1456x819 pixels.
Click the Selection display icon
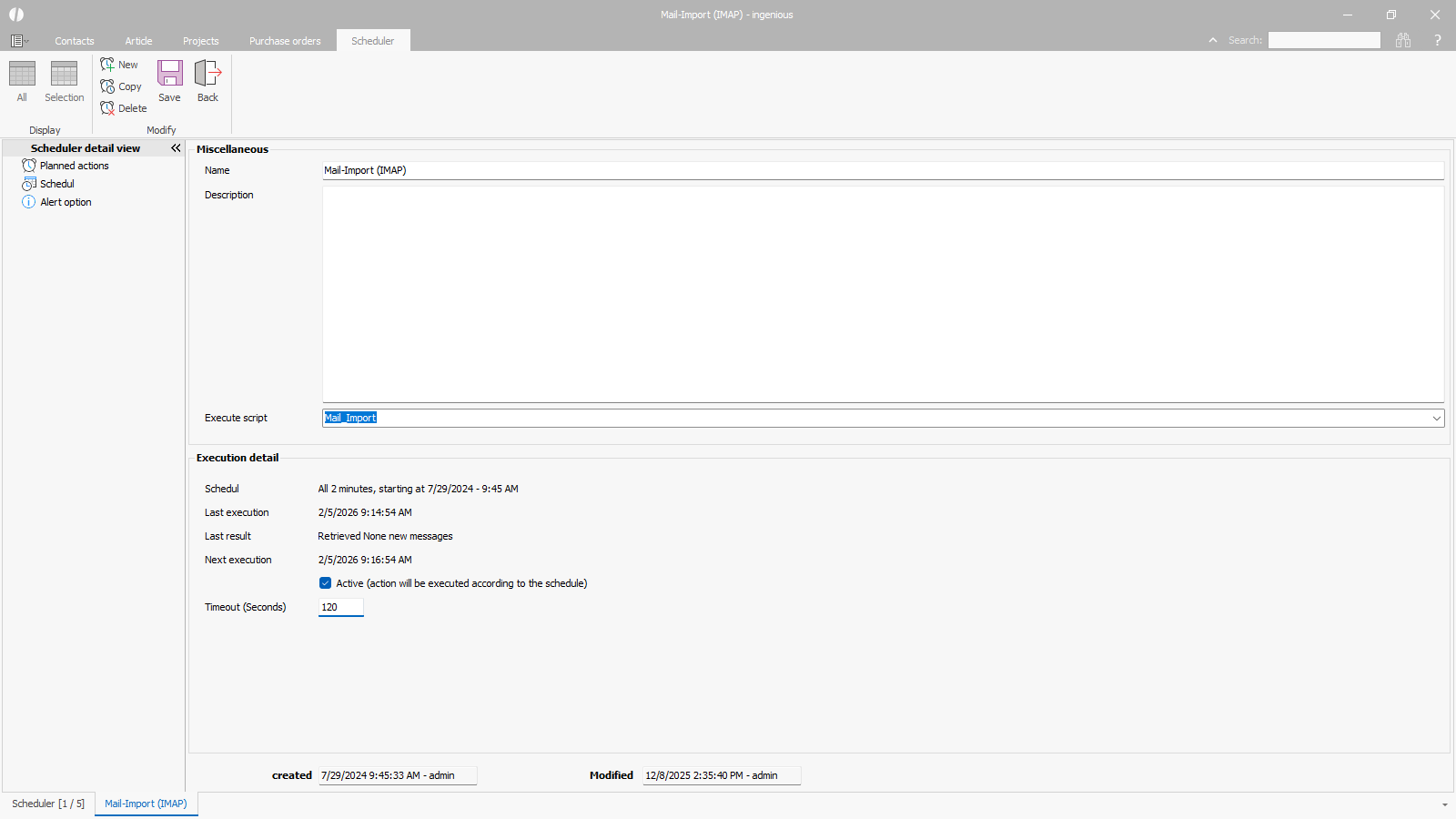(64, 74)
